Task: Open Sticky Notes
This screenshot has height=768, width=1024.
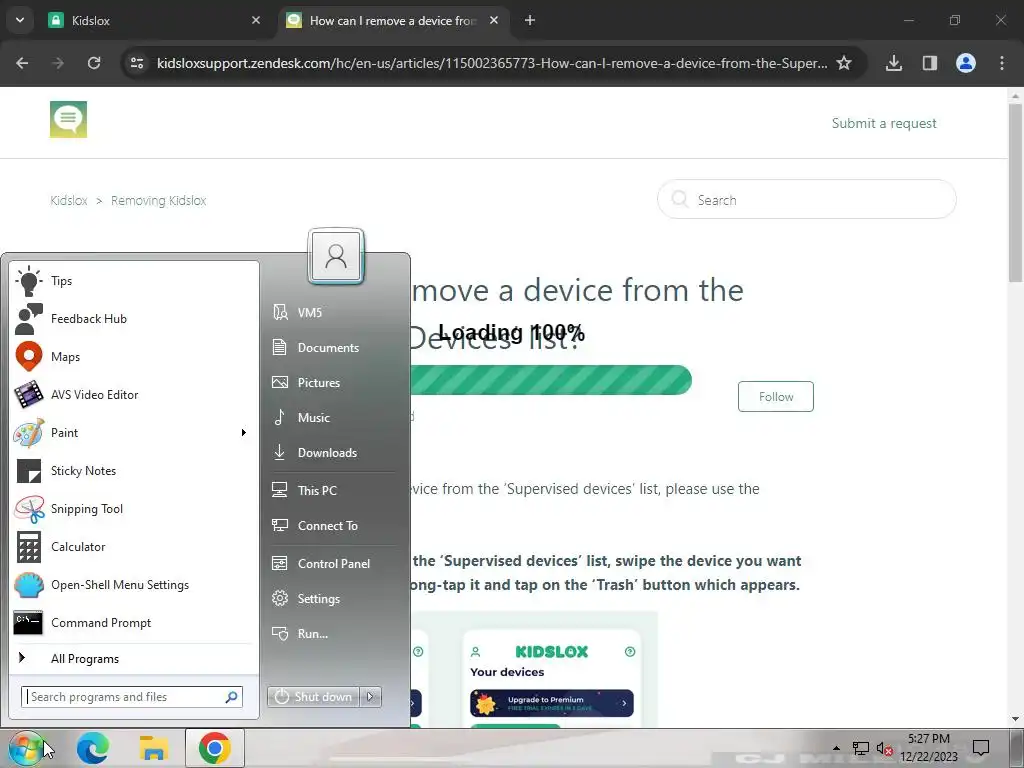Action: pyautogui.click(x=134, y=471)
